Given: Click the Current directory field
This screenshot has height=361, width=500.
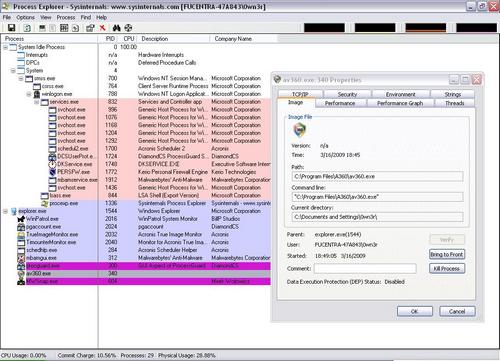Looking at the screenshot, I should 377,217.
